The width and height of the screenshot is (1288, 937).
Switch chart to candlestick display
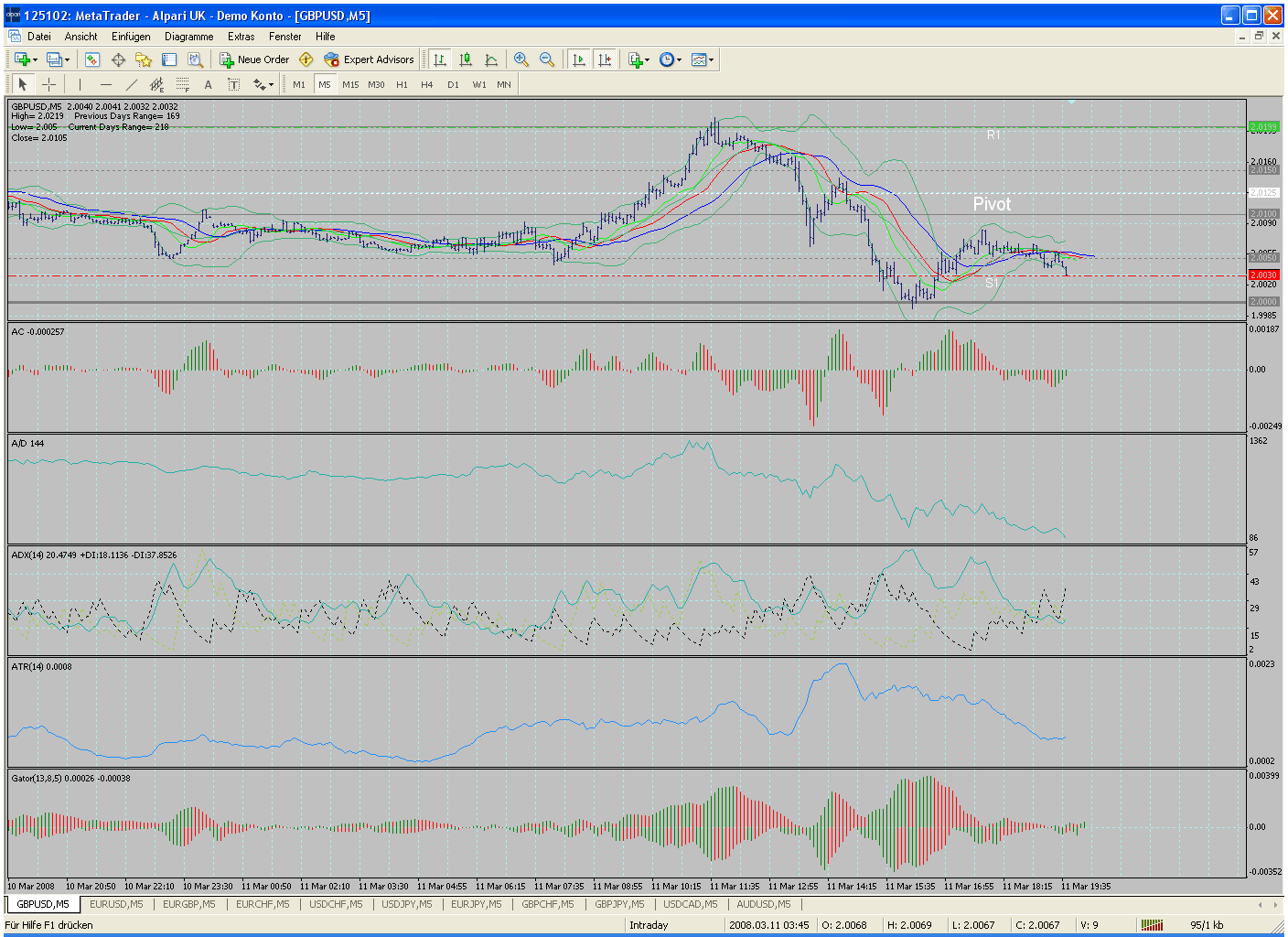(466, 59)
